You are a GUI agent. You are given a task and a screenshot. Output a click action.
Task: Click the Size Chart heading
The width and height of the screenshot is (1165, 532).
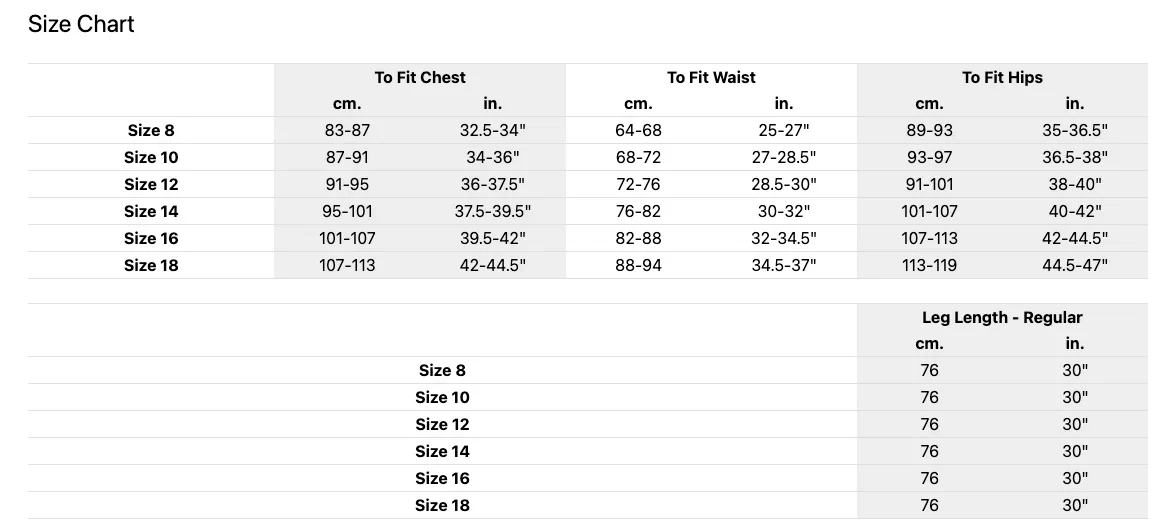point(81,24)
